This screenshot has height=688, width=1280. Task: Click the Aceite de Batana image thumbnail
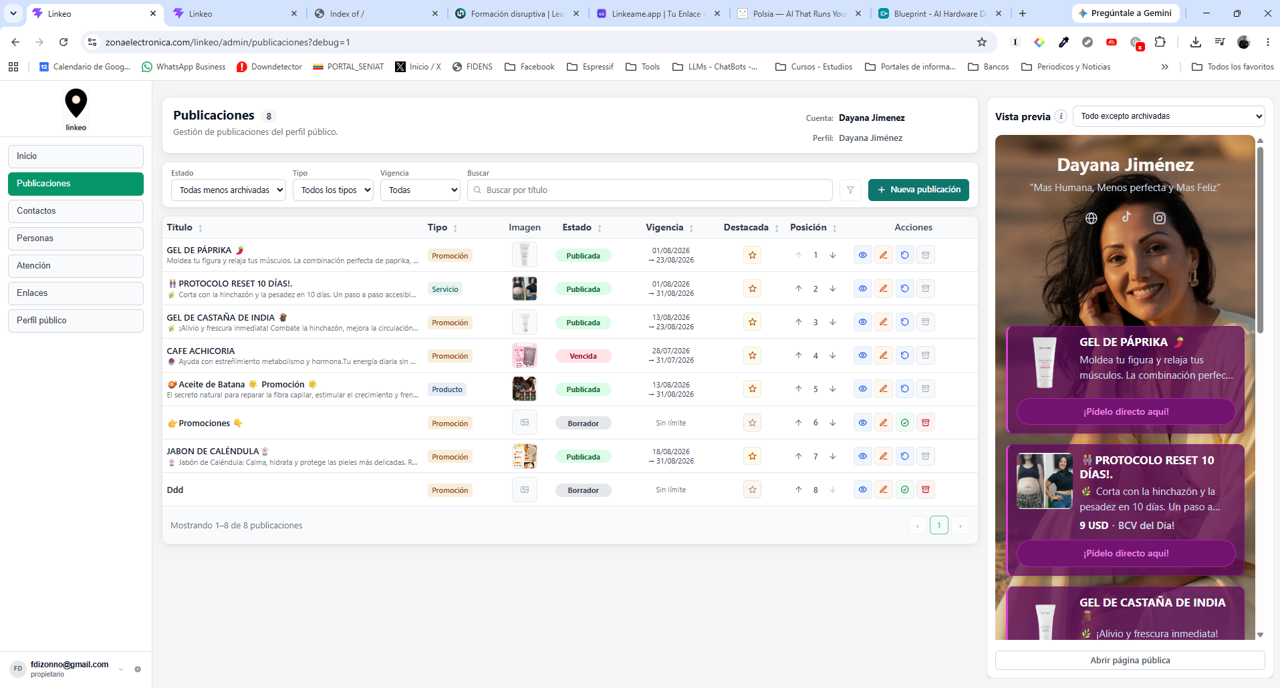point(524,389)
